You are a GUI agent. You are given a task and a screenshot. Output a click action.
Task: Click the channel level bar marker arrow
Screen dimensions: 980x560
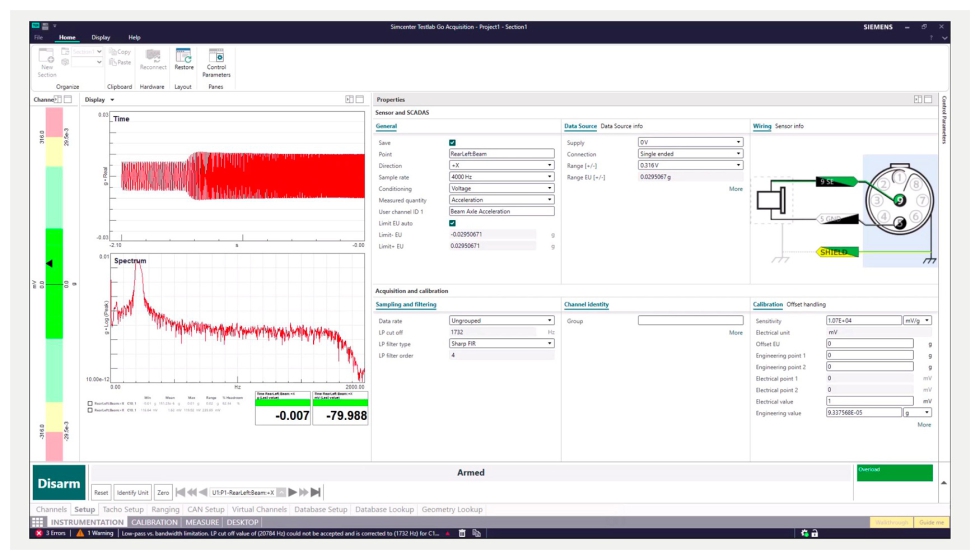pos(49,264)
